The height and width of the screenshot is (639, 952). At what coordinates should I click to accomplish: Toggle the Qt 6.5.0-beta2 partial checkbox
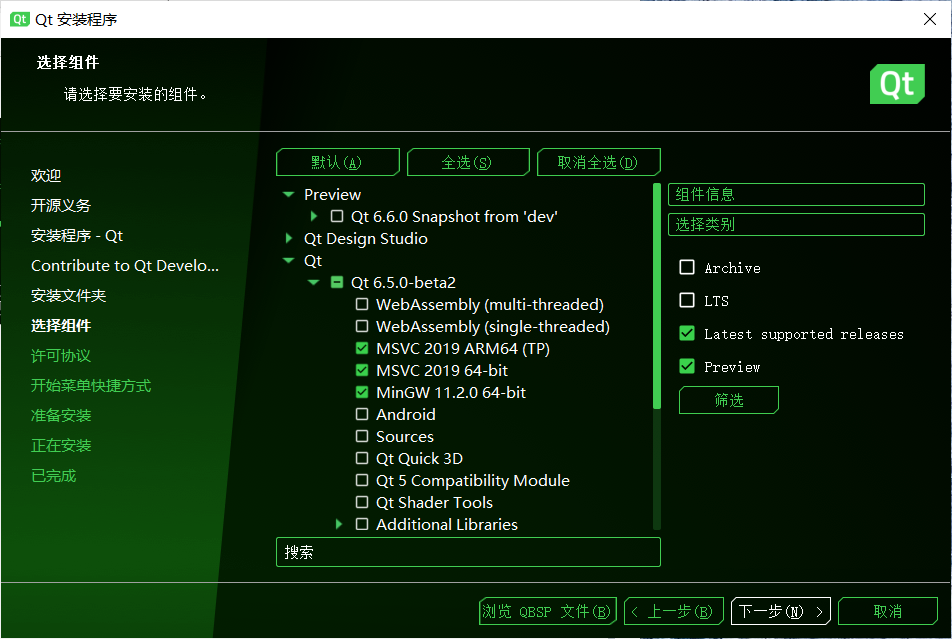click(337, 282)
